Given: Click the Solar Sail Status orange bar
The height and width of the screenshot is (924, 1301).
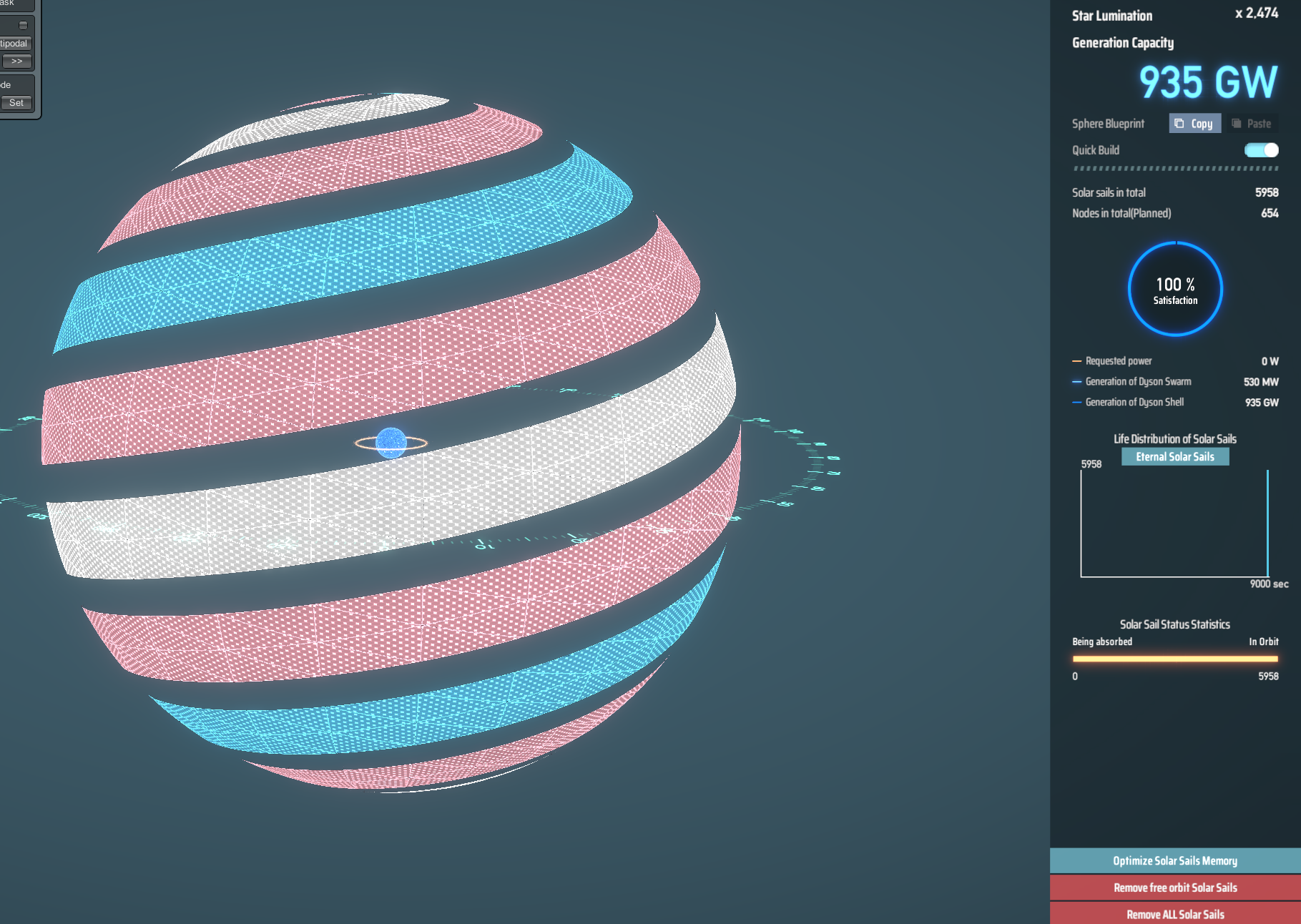Looking at the screenshot, I should click(1175, 659).
